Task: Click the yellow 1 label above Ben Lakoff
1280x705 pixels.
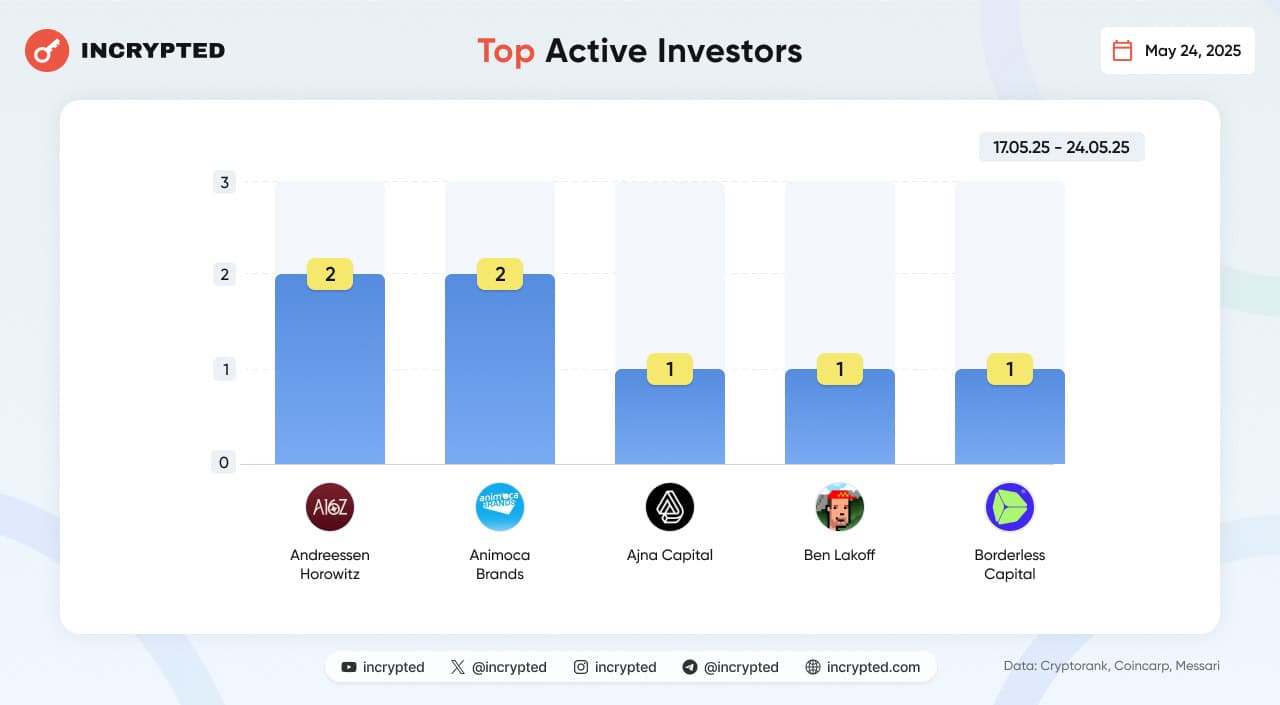Action: [840, 370]
